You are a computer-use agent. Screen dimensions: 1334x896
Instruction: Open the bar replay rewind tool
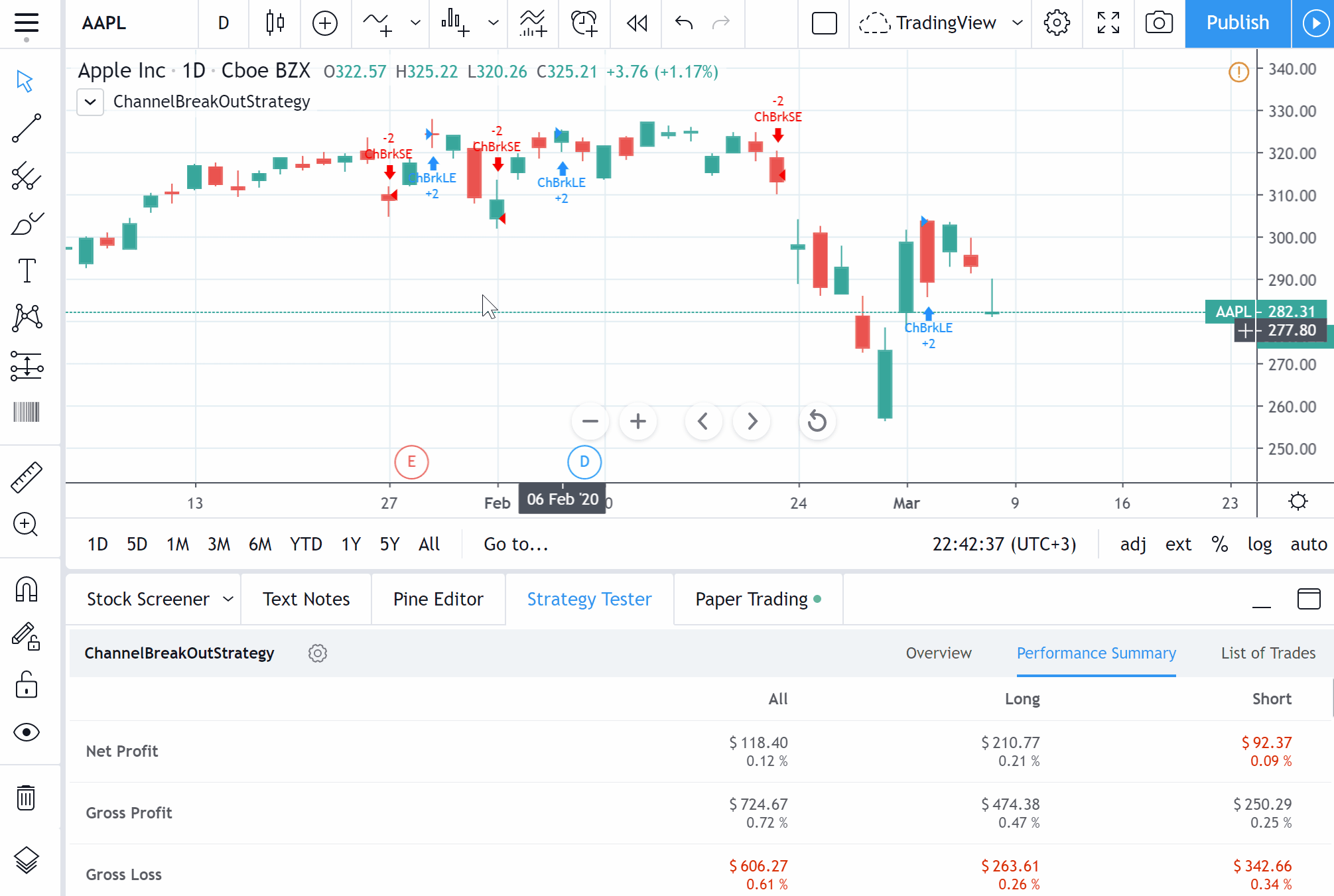635,23
